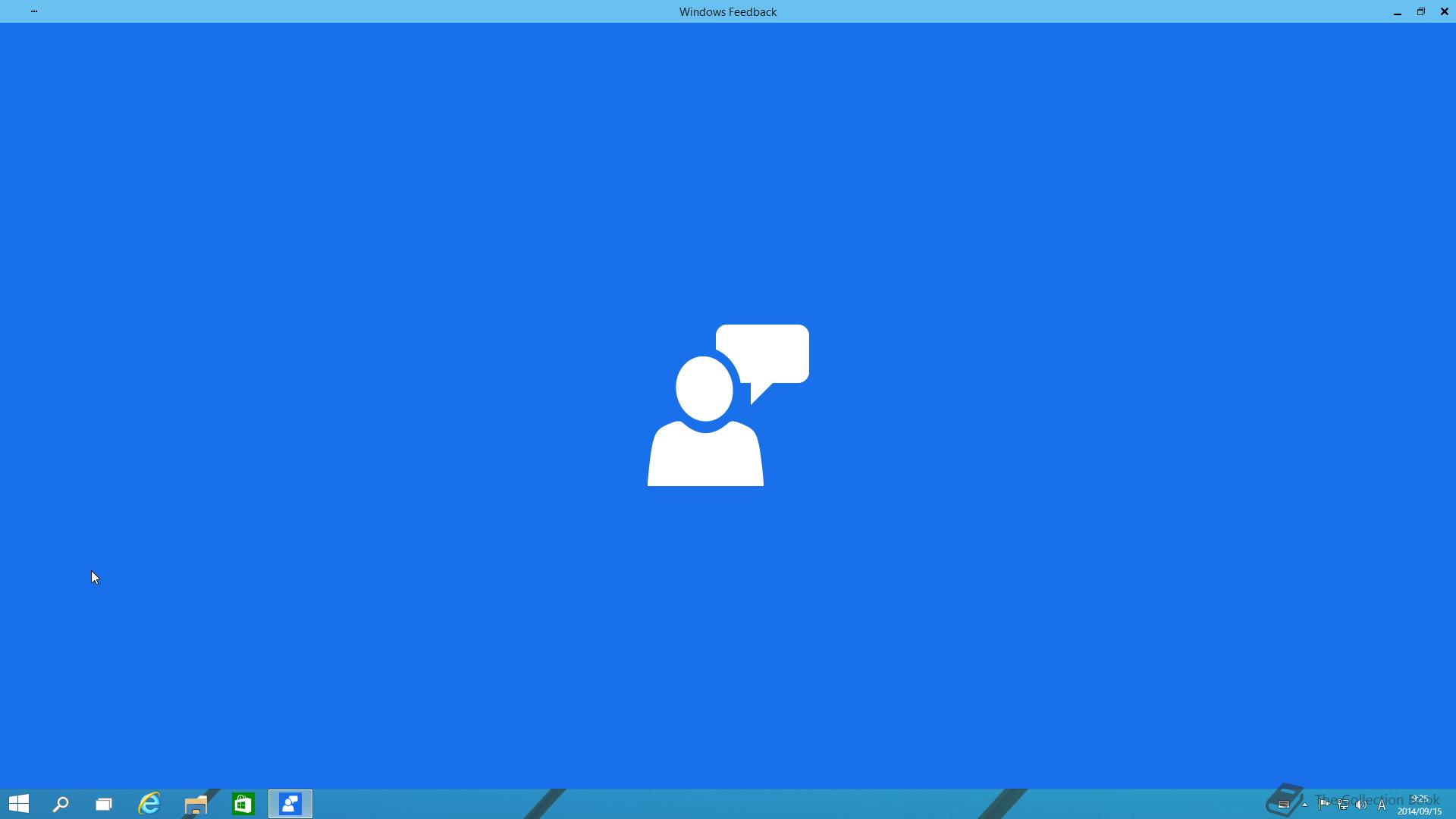This screenshot has width=1456, height=819.
Task: Open the Start menu
Action: [19, 804]
